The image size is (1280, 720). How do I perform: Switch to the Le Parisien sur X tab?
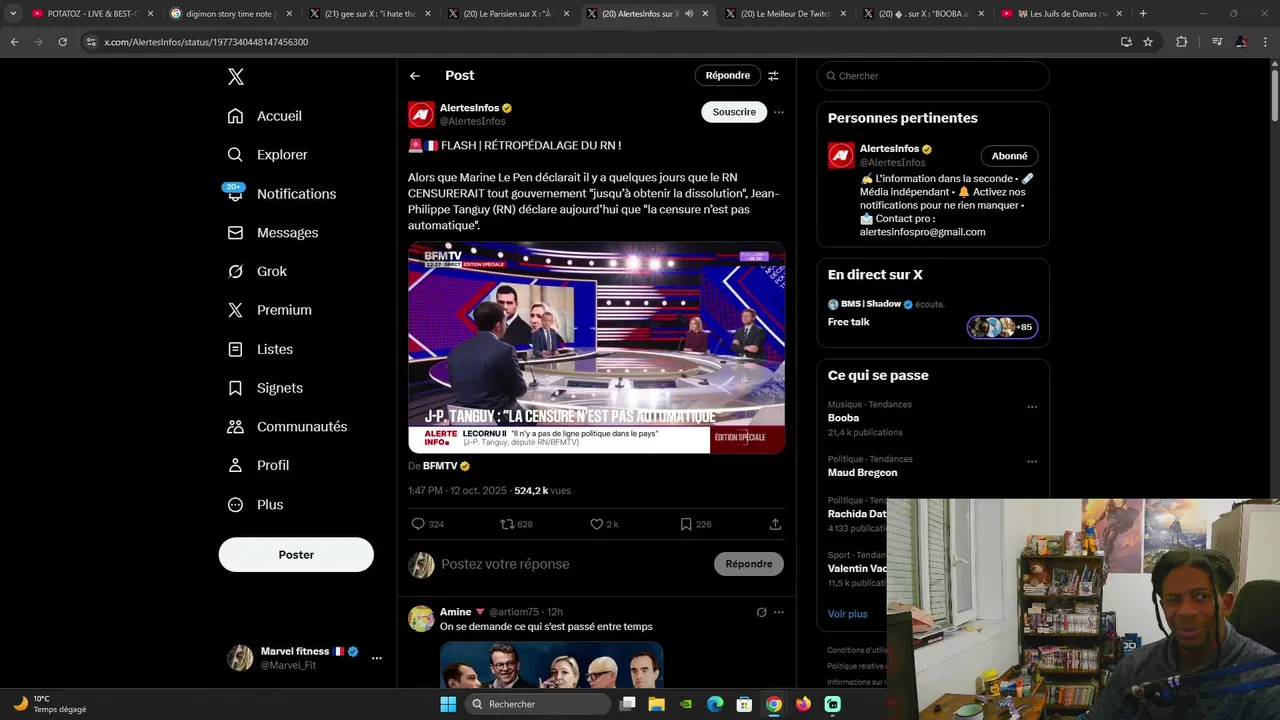(x=508, y=14)
